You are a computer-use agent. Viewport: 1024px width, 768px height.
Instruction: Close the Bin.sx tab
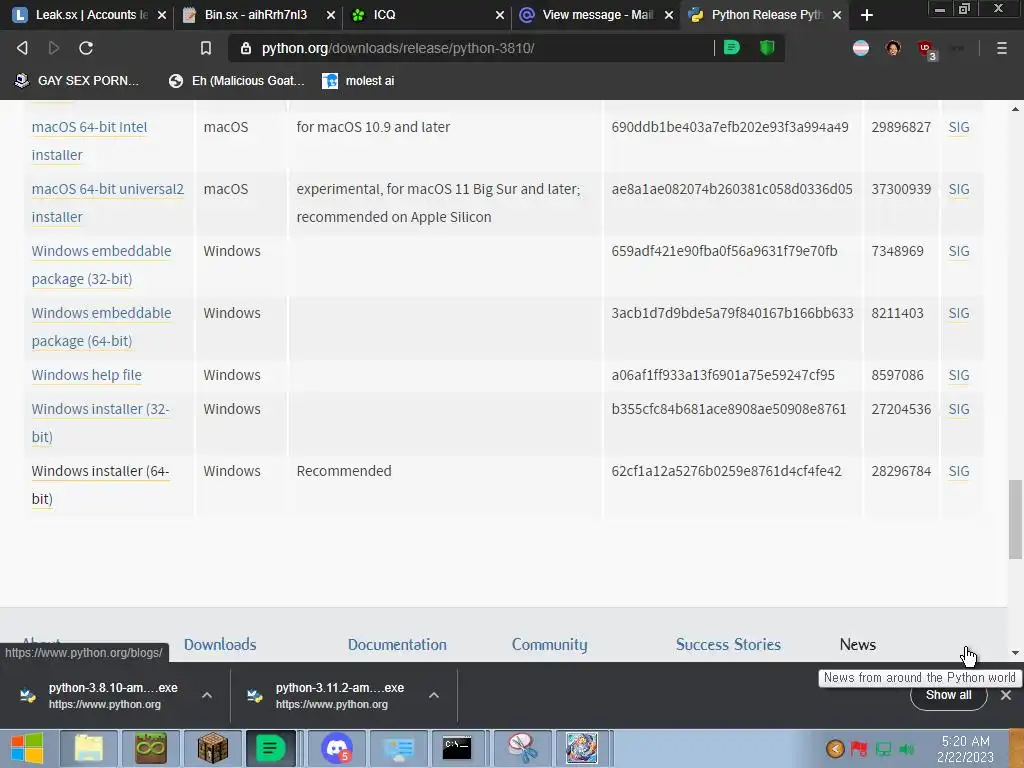point(330,14)
